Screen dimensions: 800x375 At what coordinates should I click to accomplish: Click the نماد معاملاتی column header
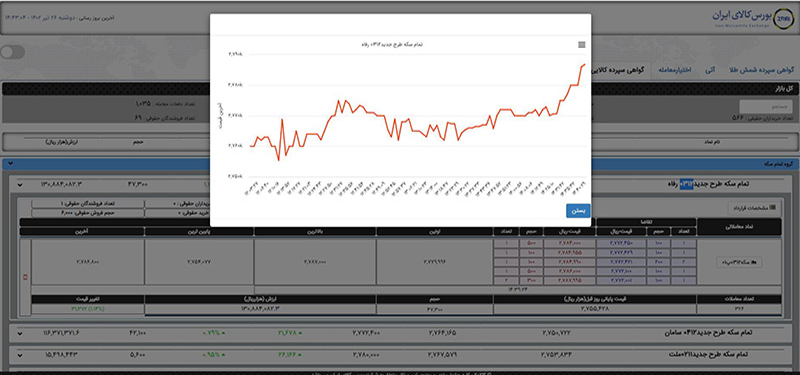pos(739,227)
